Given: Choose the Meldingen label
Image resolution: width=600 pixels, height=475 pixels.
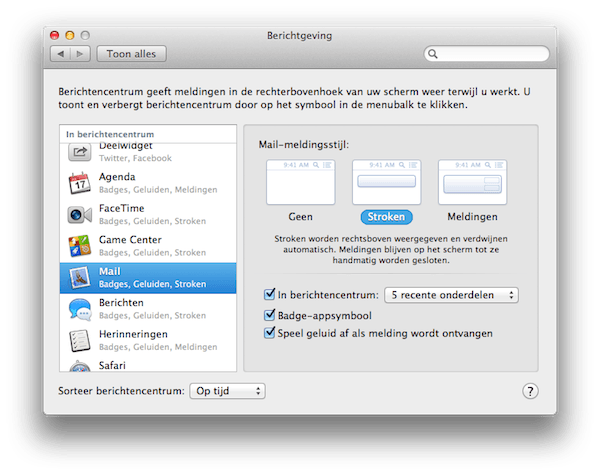Looking at the screenshot, I should [473, 217].
